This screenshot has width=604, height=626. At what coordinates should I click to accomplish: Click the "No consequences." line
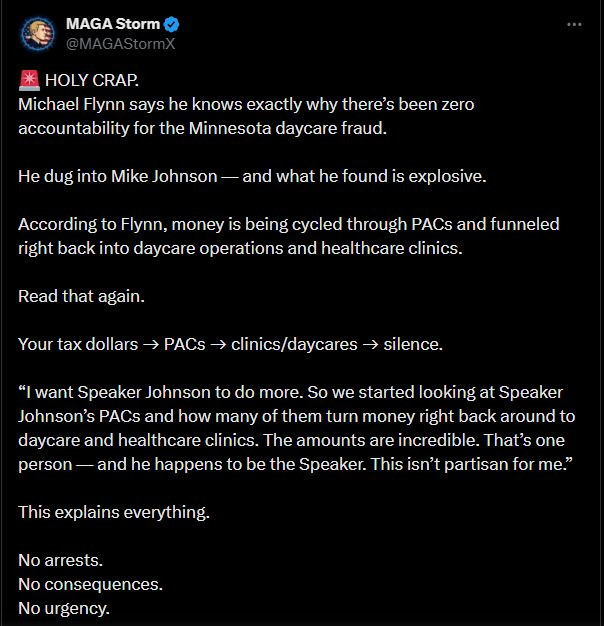(90, 584)
